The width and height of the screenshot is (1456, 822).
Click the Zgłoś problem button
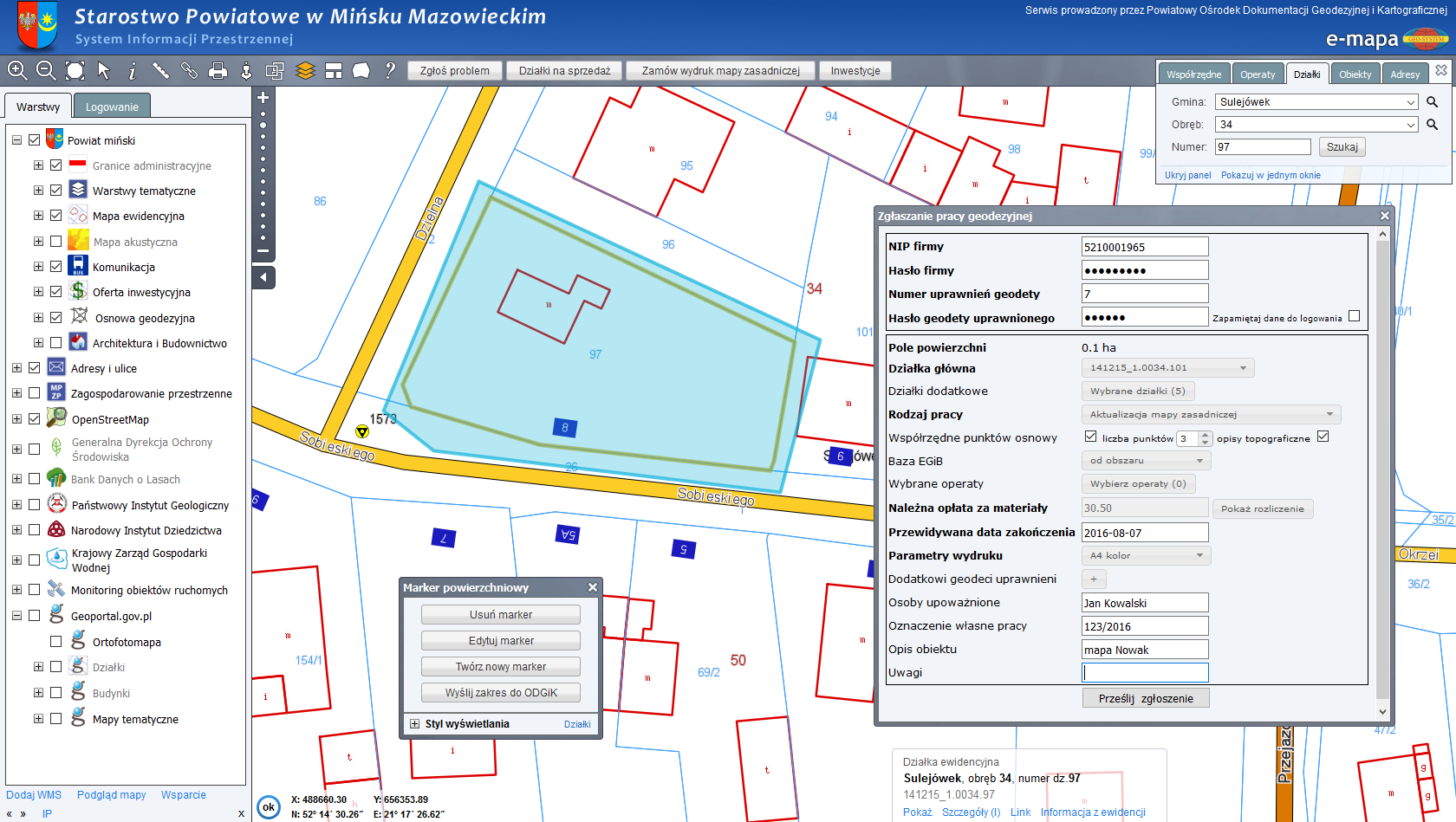[x=454, y=71]
